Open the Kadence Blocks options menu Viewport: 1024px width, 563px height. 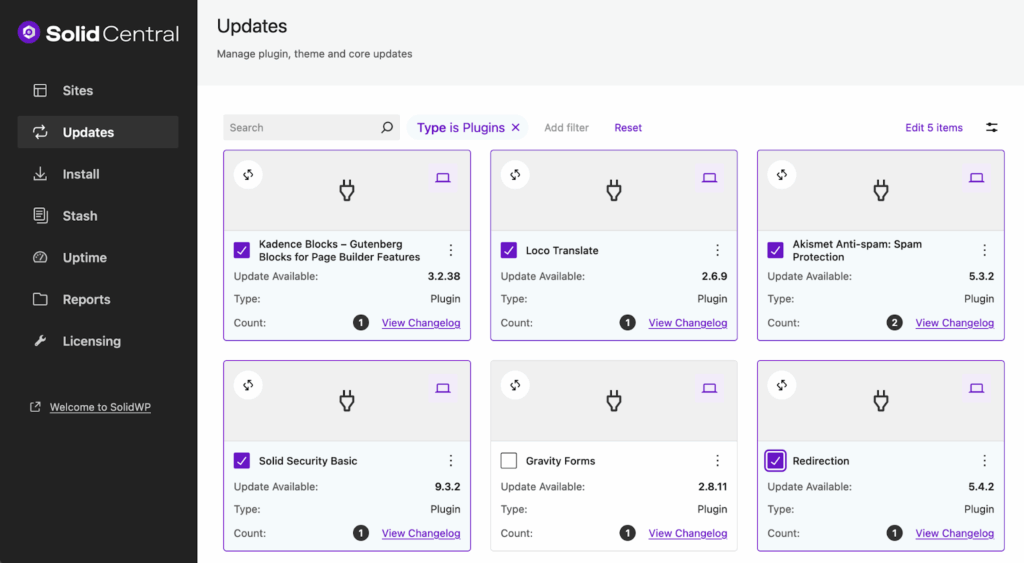450,250
